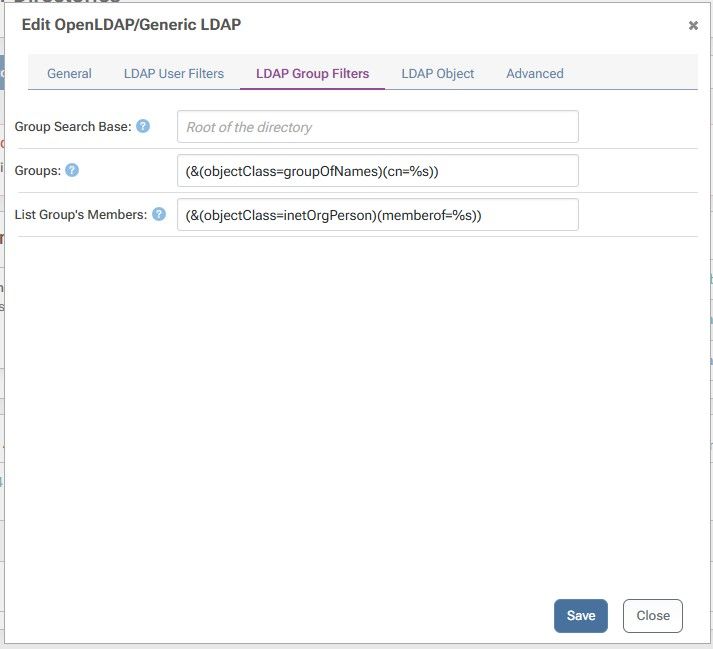Open the Advanced tab

535,73
